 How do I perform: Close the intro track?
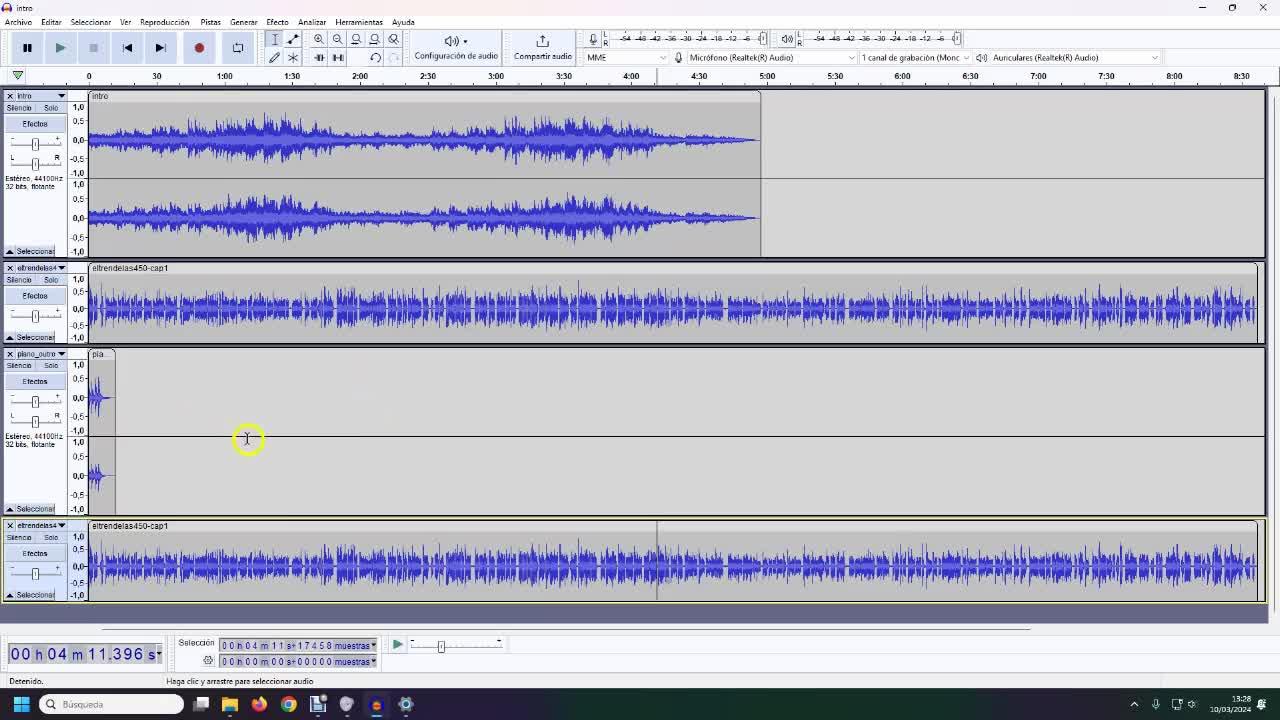(x=10, y=96)
